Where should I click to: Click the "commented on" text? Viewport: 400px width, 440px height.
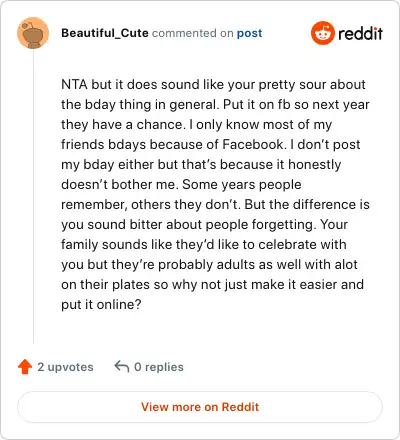(x=192, y=33)
